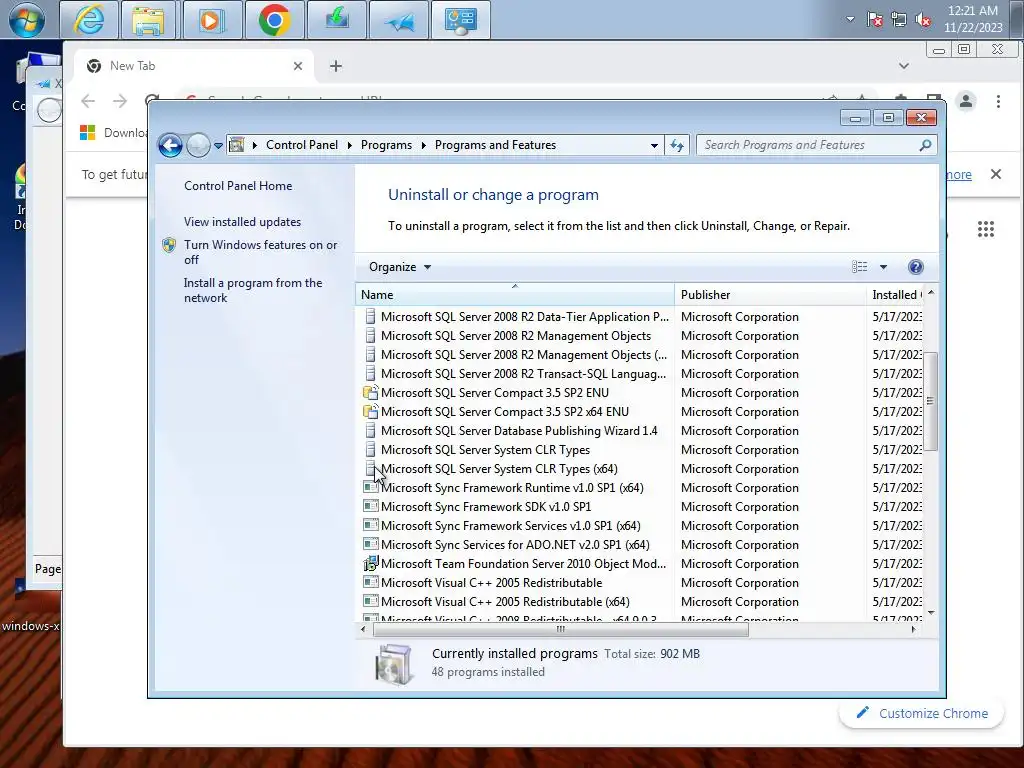This screenshot has height=768, width=1024.
Task: Sort by the Publisher column header
Action: tap(771, 295)
